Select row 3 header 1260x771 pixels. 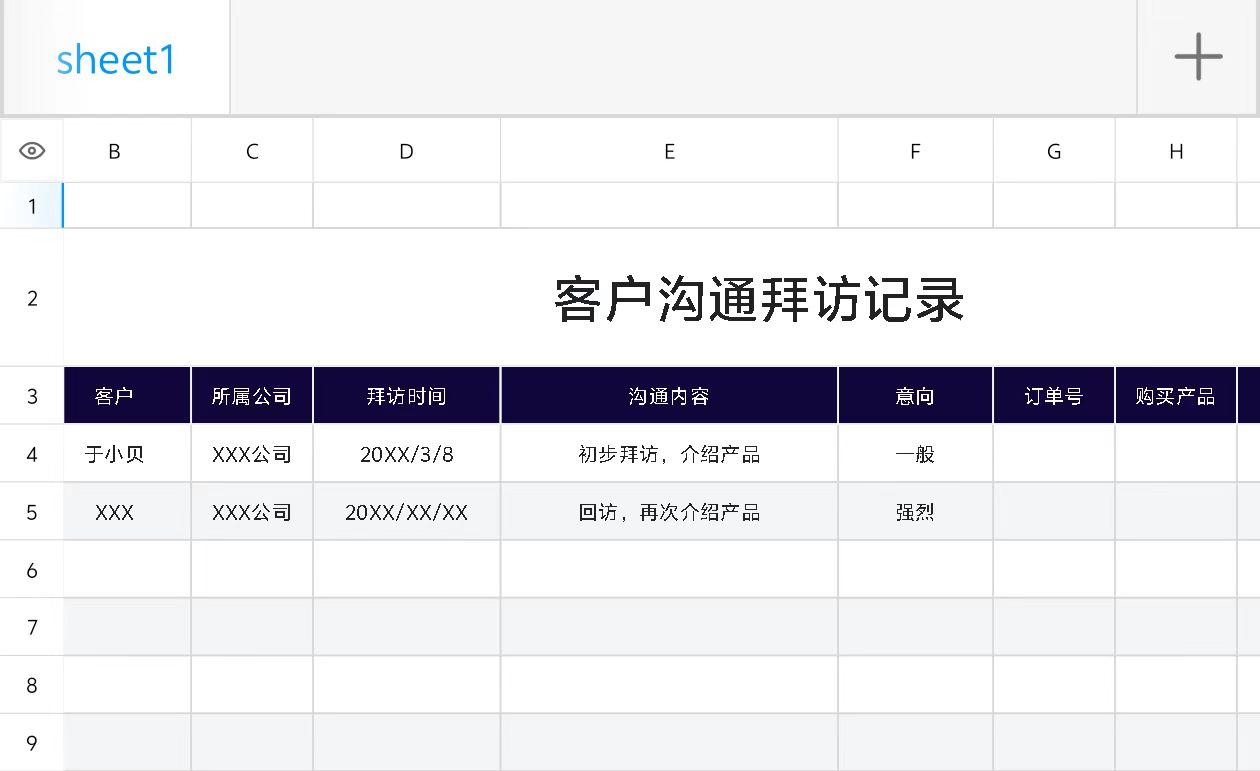[32, 396]
